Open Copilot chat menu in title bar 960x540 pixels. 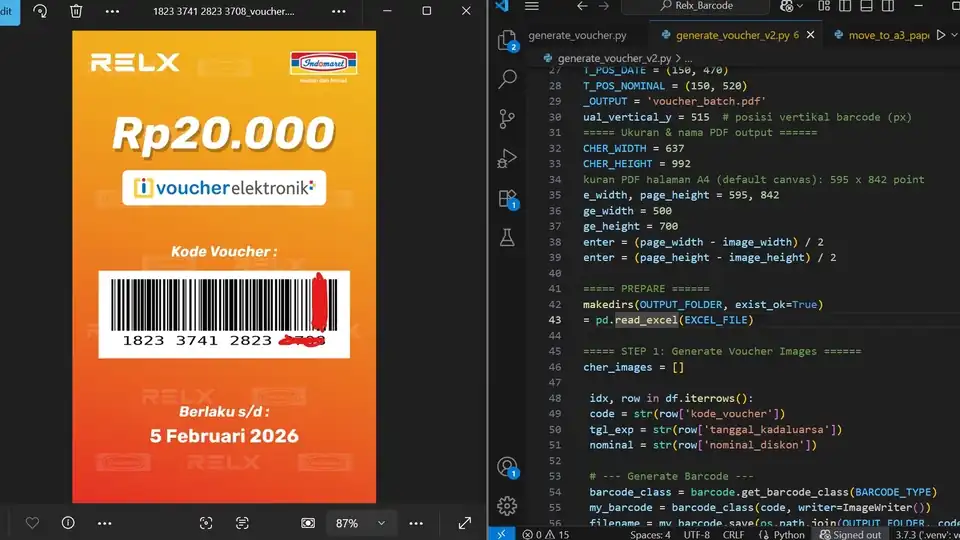click(791, 6)
